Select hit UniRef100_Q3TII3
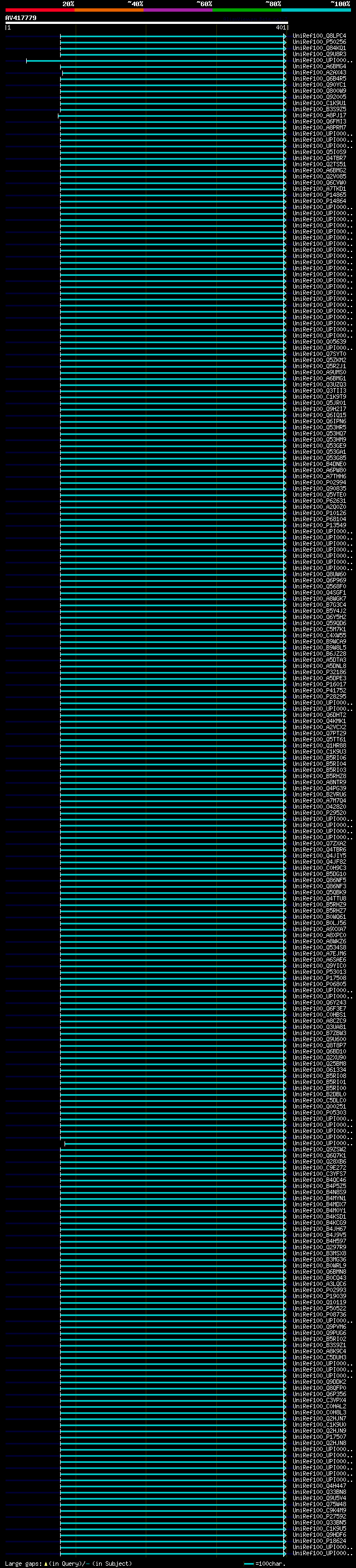This screenshot has width=356, height=1568. coord(319,391)
